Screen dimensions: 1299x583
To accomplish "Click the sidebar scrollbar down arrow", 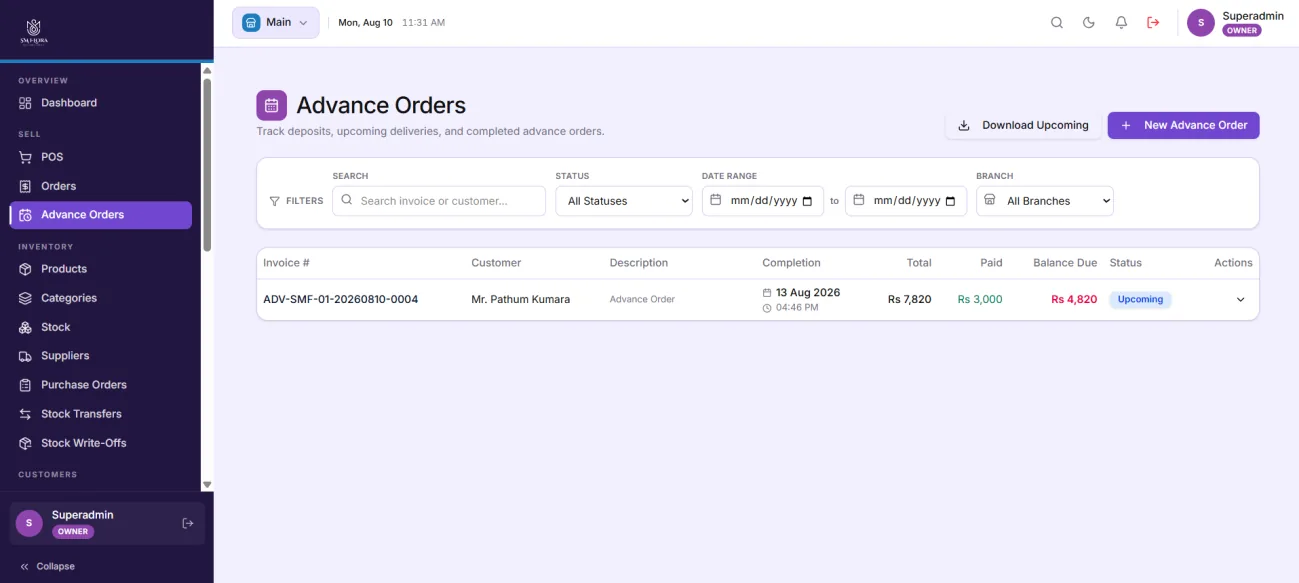I will point(207,484).
